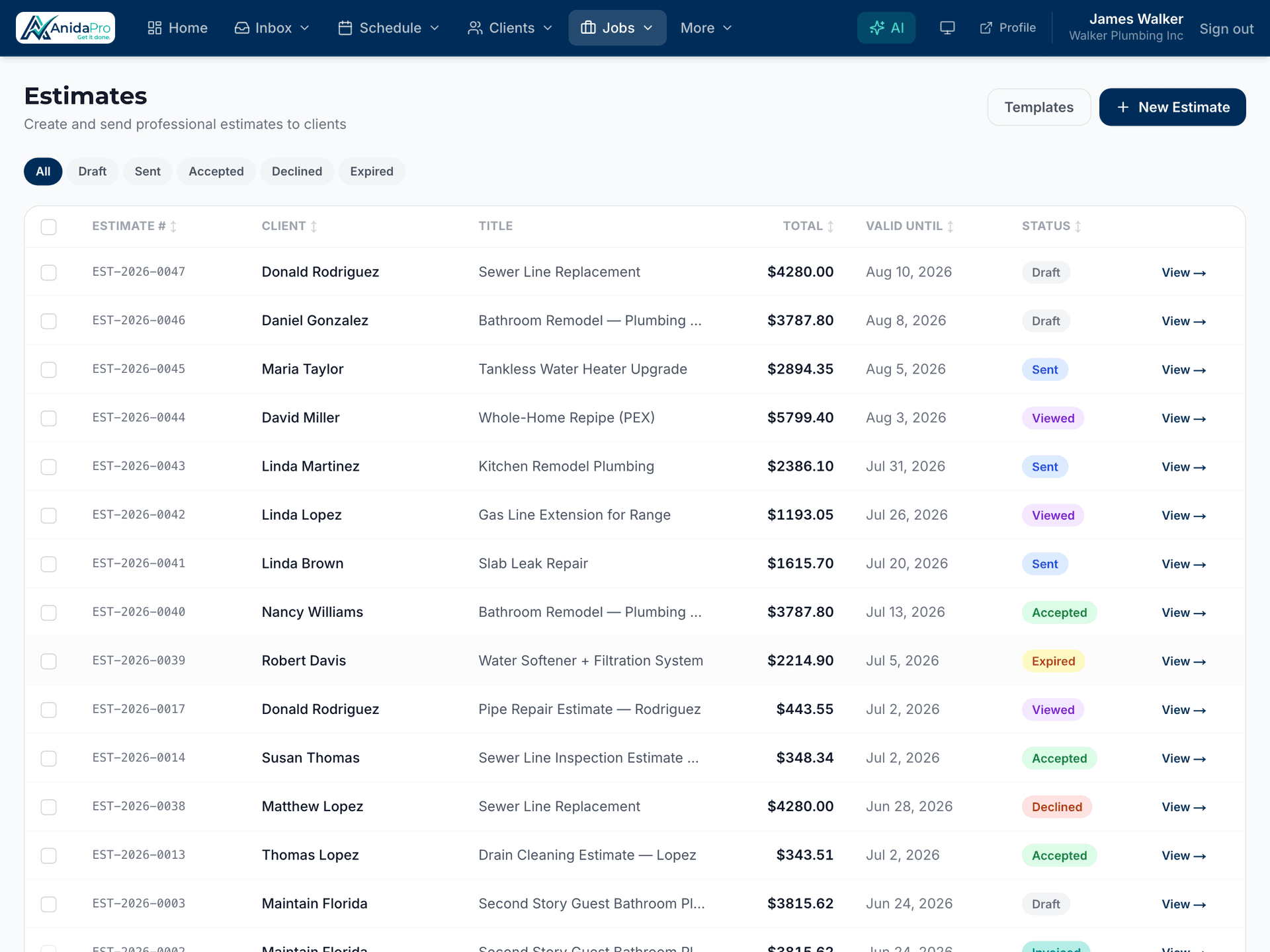The image size is (1270, 952).
Task: Check the EST-2026-0040 row checkbox
Action: 48,613
